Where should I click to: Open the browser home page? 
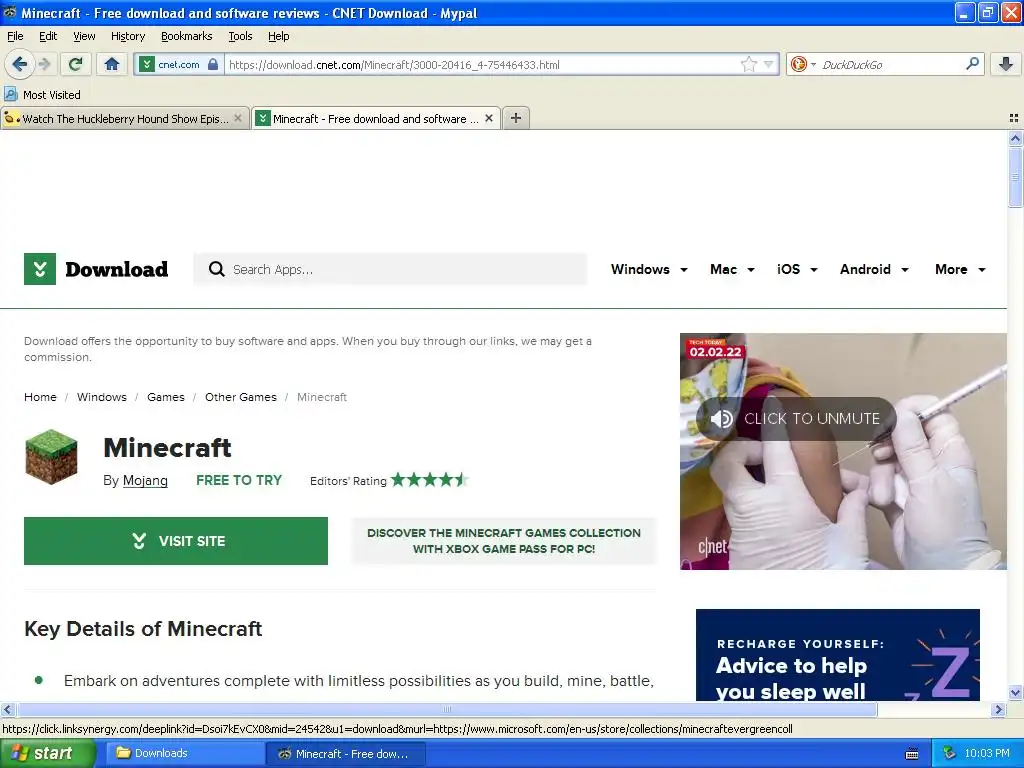(112, 64)
